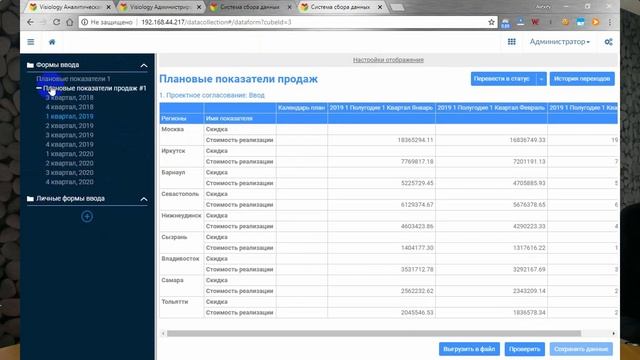This screenshot has width=640, height=360.
Task: Click Иркутск January value 7769817.18
Action: pyautogui.click(x=381, y=162)
